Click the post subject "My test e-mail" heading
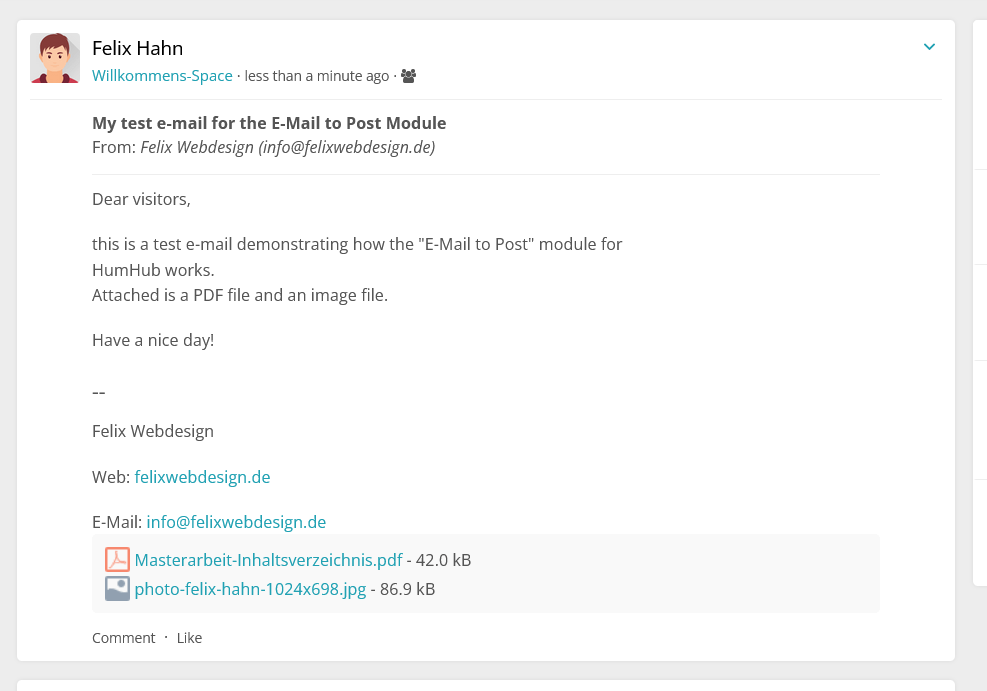The height and width of the screenshot is (691, 987). pyautogui.click(x=269, y=123)
